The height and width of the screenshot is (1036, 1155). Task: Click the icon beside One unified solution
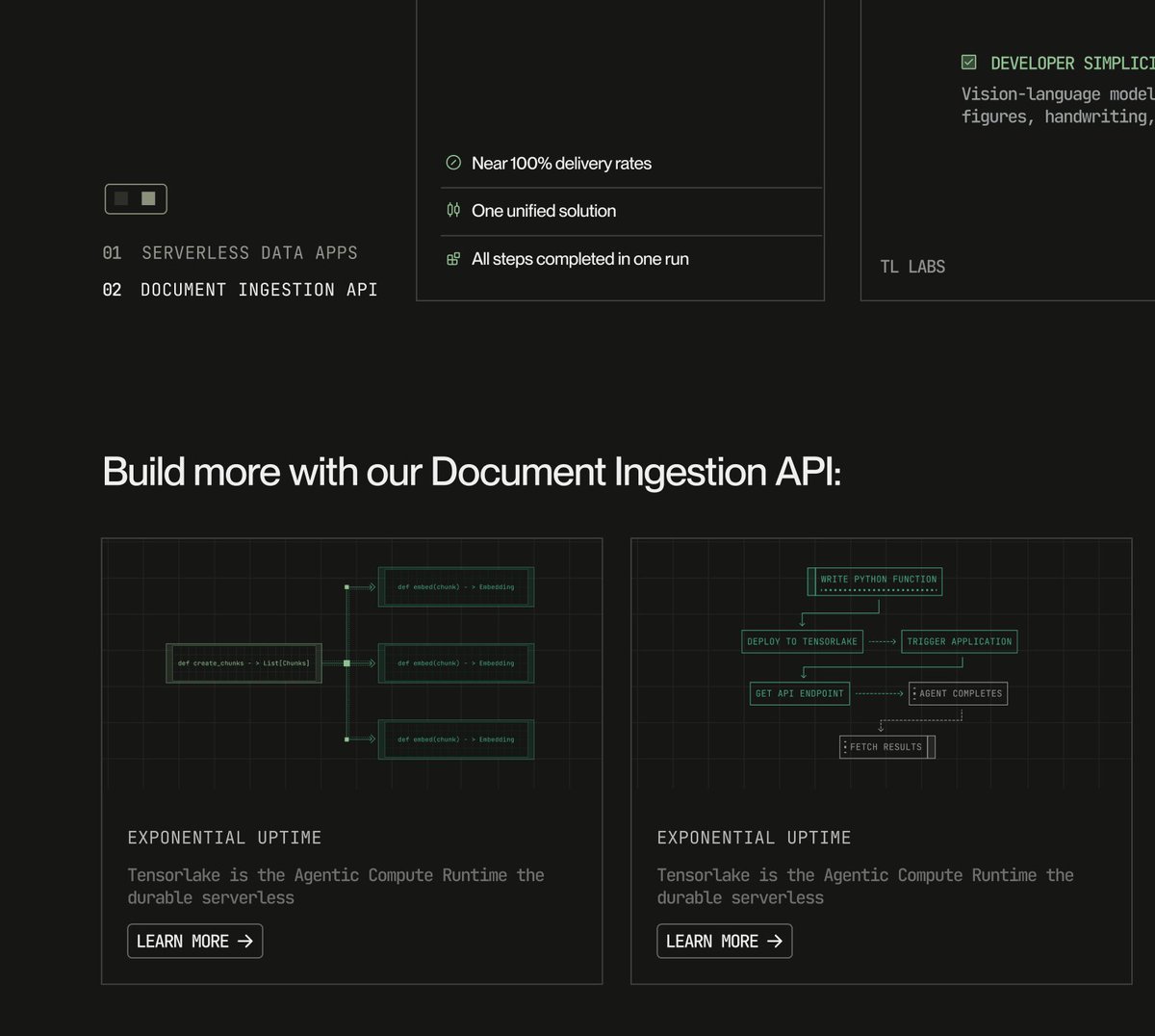point(453,210)
